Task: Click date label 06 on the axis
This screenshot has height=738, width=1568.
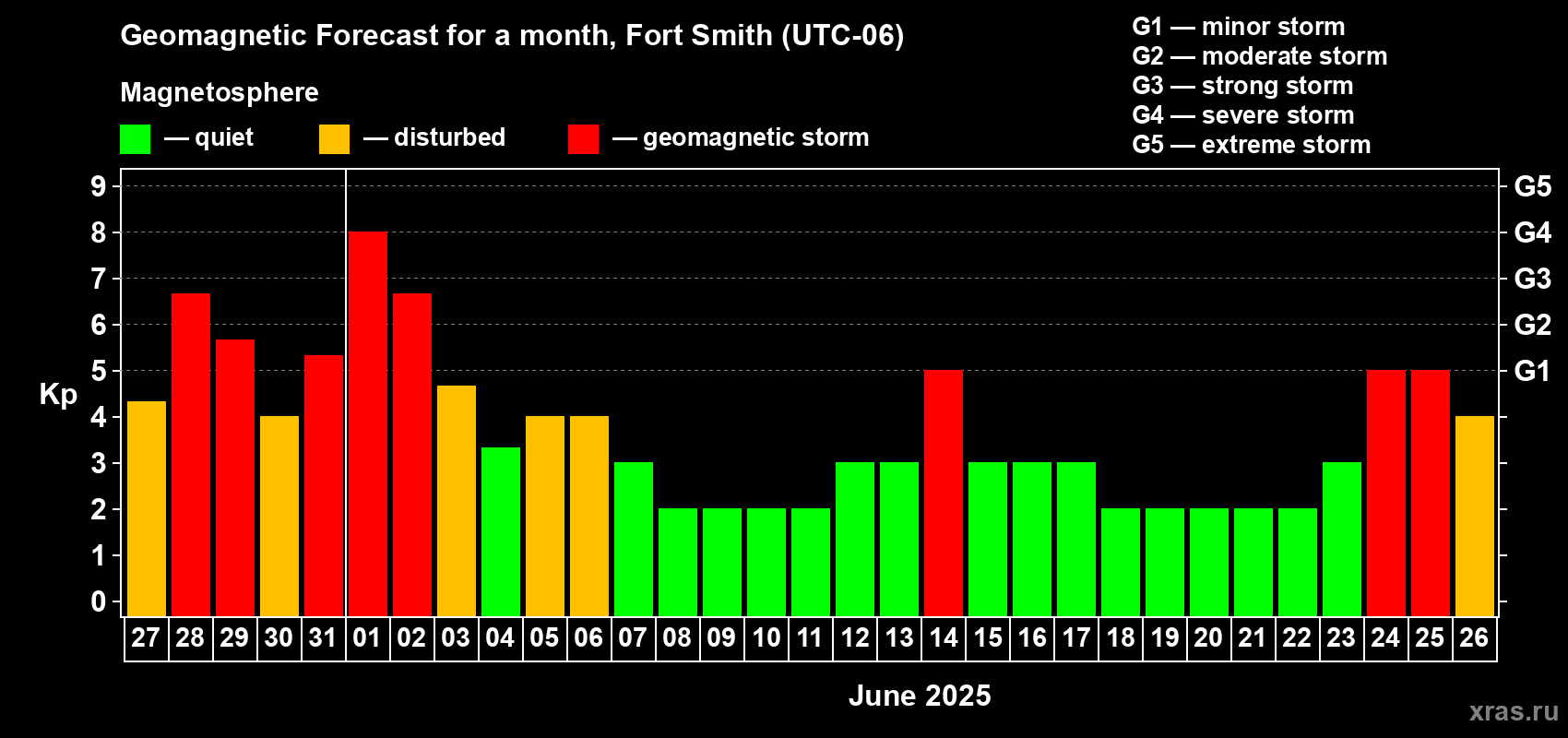Action: (x=588, y=638)
